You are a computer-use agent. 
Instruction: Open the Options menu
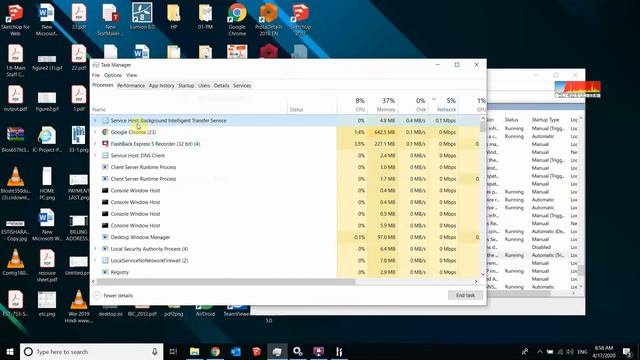[113, 75]
